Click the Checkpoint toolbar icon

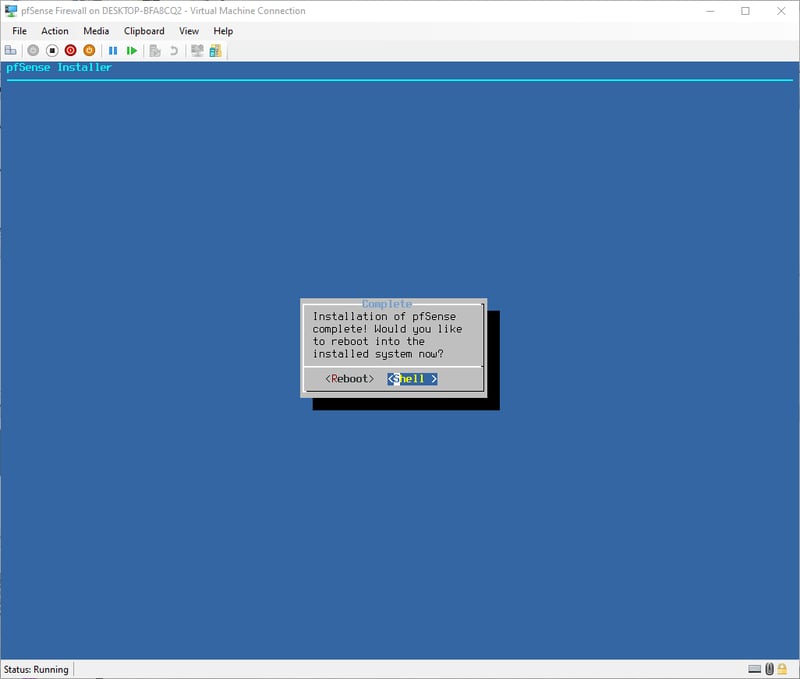[x=155, y=50]
